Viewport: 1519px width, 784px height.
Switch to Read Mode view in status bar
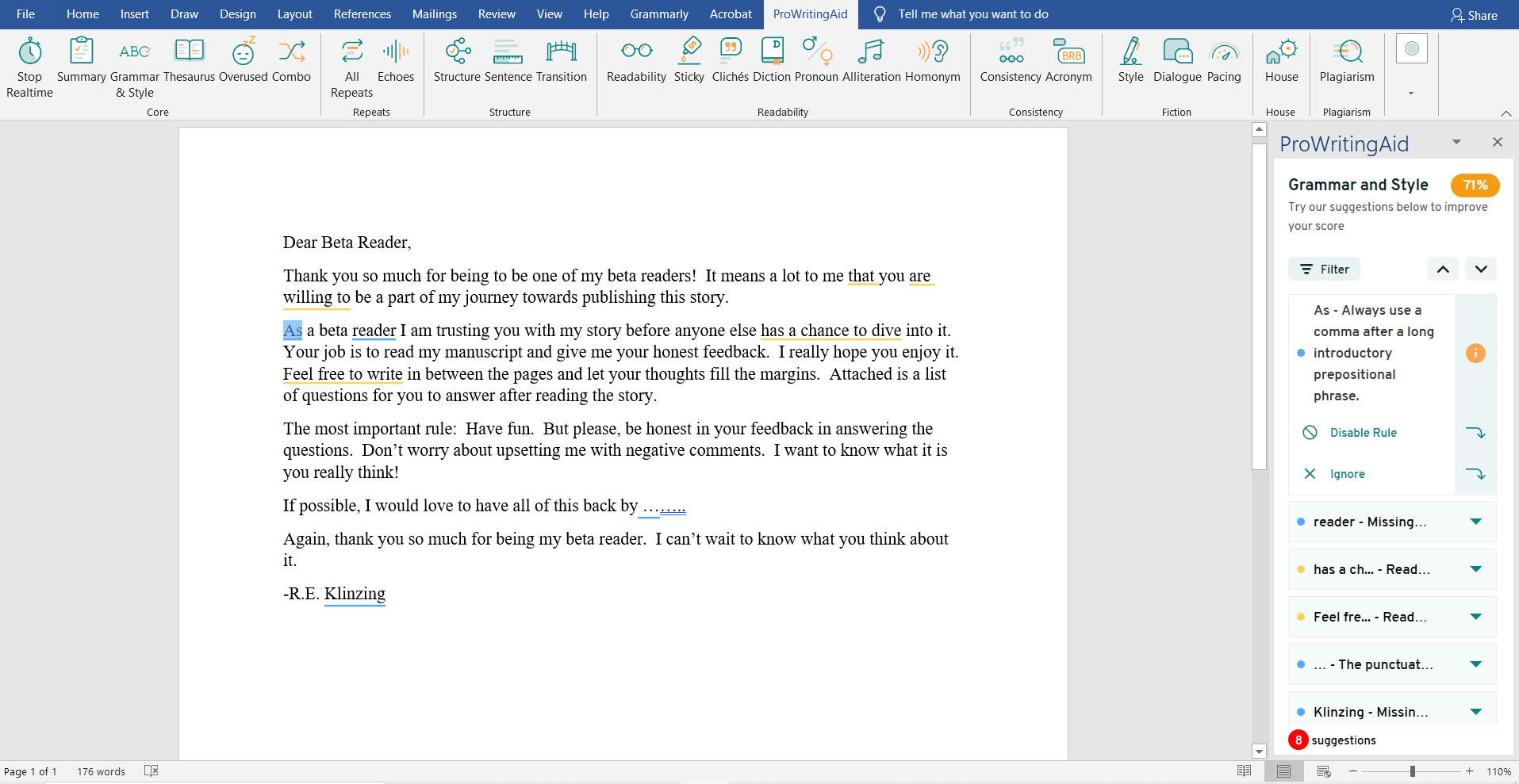click(x=1244, y=771)
